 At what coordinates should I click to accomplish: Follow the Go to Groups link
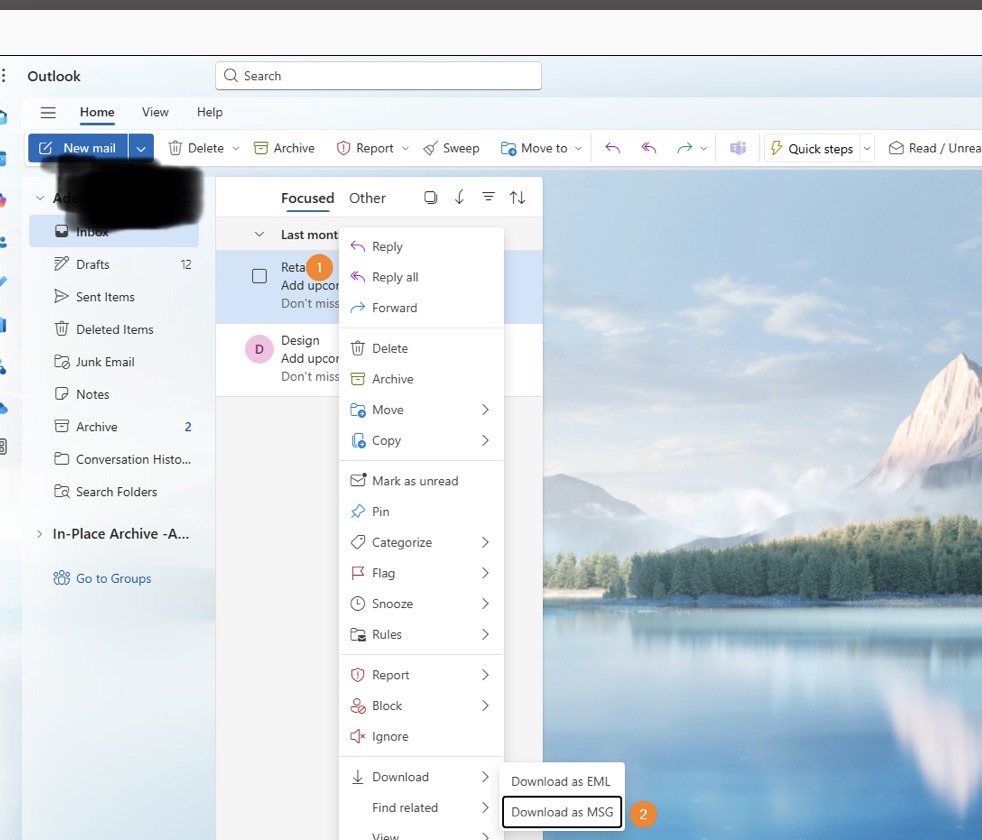(x=102, y=578)
